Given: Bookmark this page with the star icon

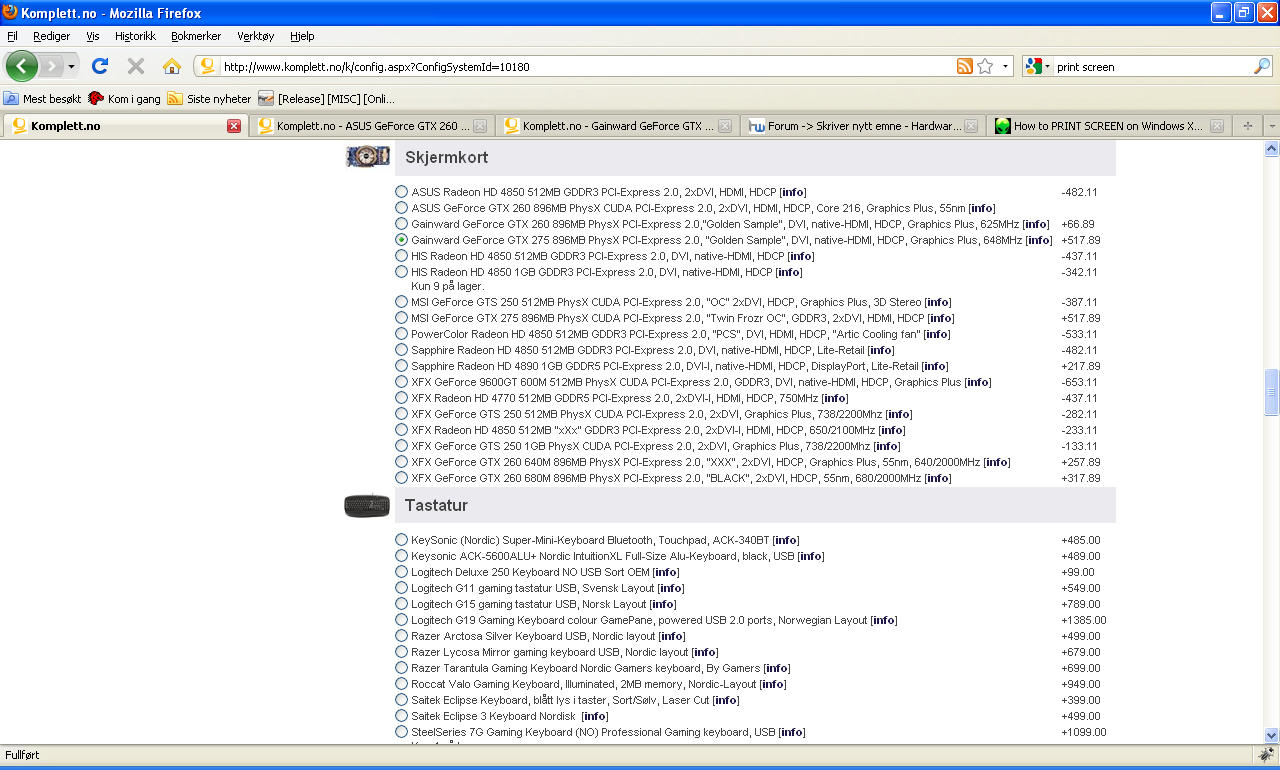Looking at the screenshot, I should (x=985, y=66).
